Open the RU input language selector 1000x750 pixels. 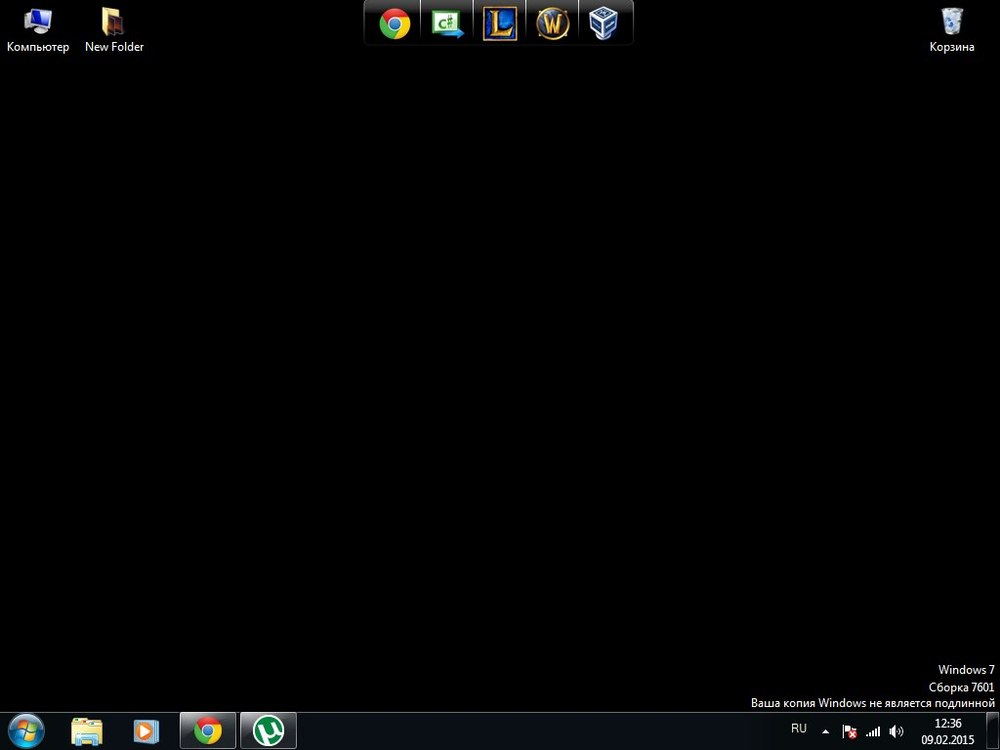point(799,729)
